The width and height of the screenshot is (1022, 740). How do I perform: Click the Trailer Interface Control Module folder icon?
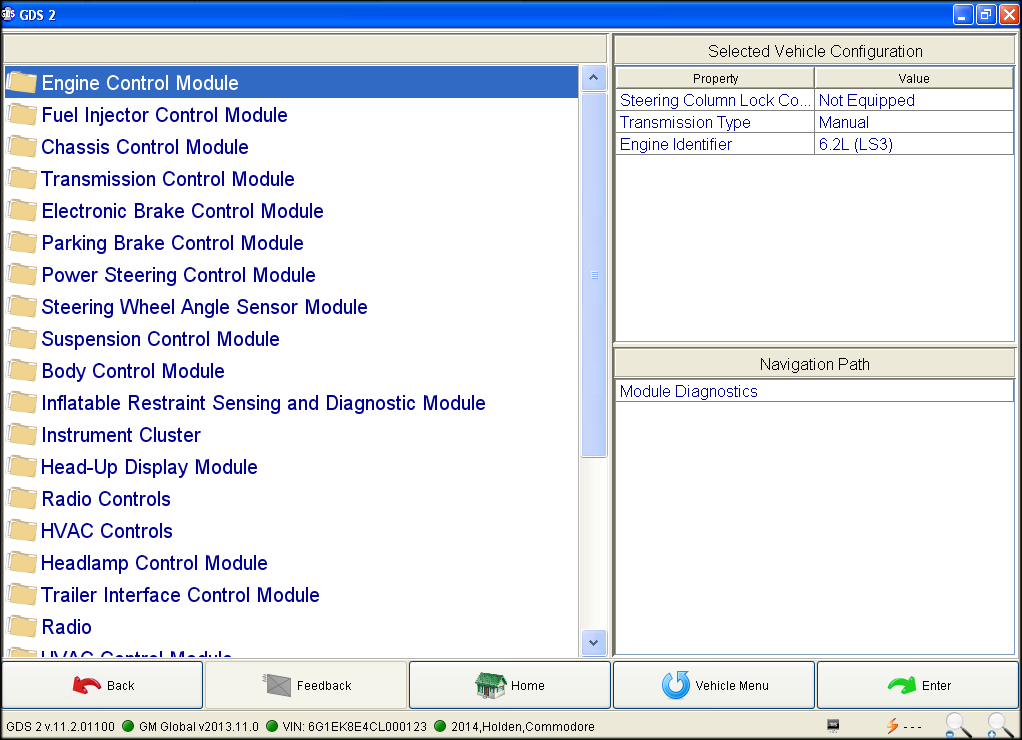point(22,594)
